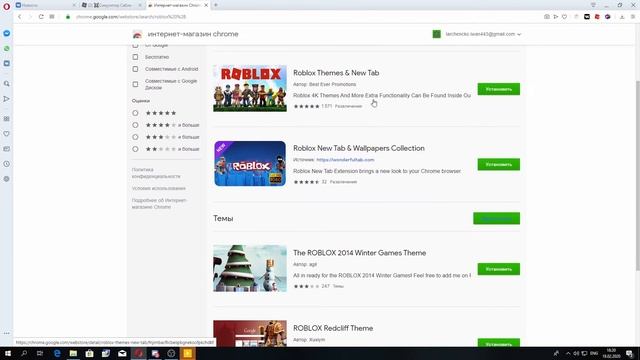Click the page vertical scrollbar
The image size is (640, 360).
[637, 176]
